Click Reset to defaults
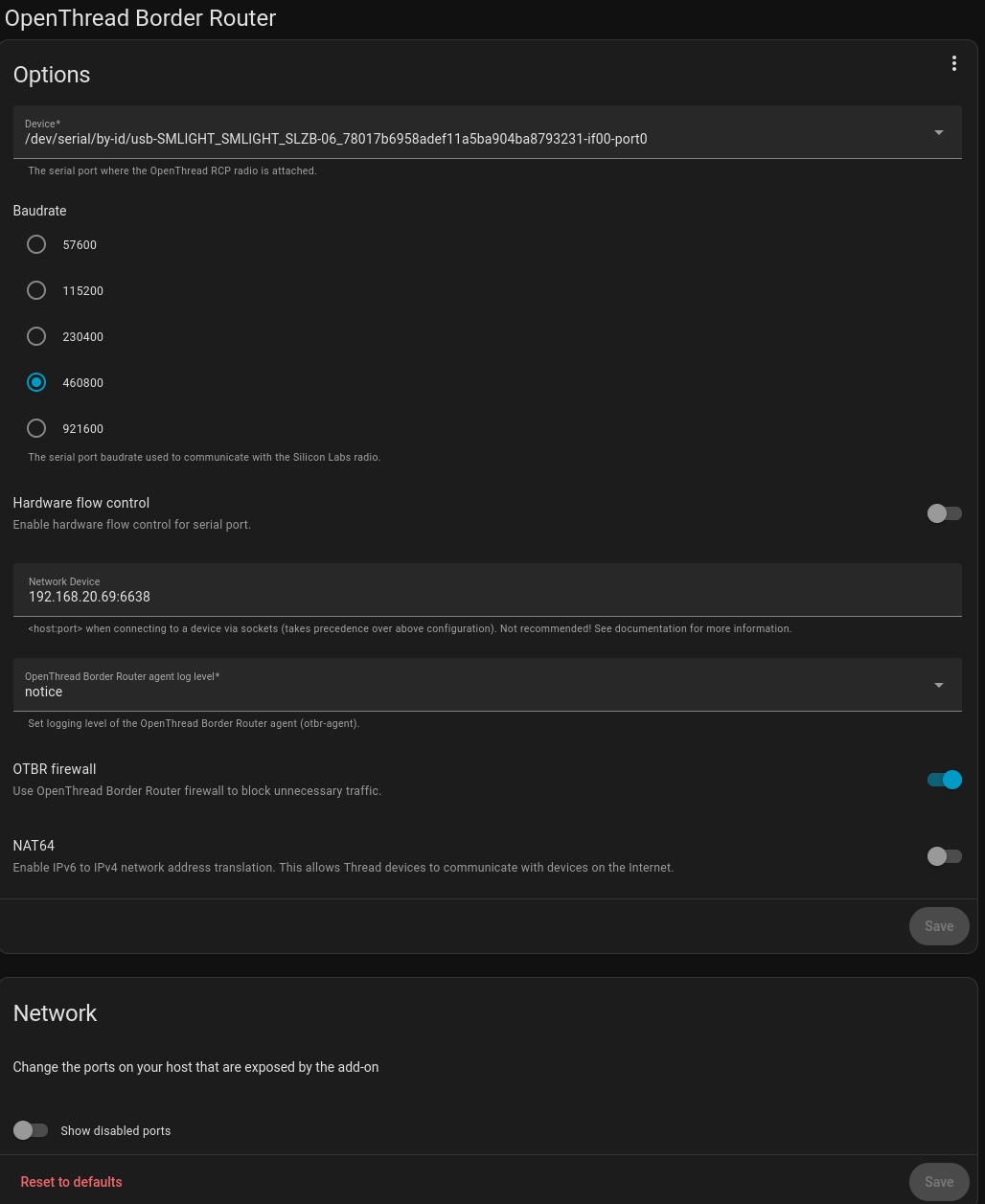The width and height of the screenshot is (985, 1204). coord(72,1182)
